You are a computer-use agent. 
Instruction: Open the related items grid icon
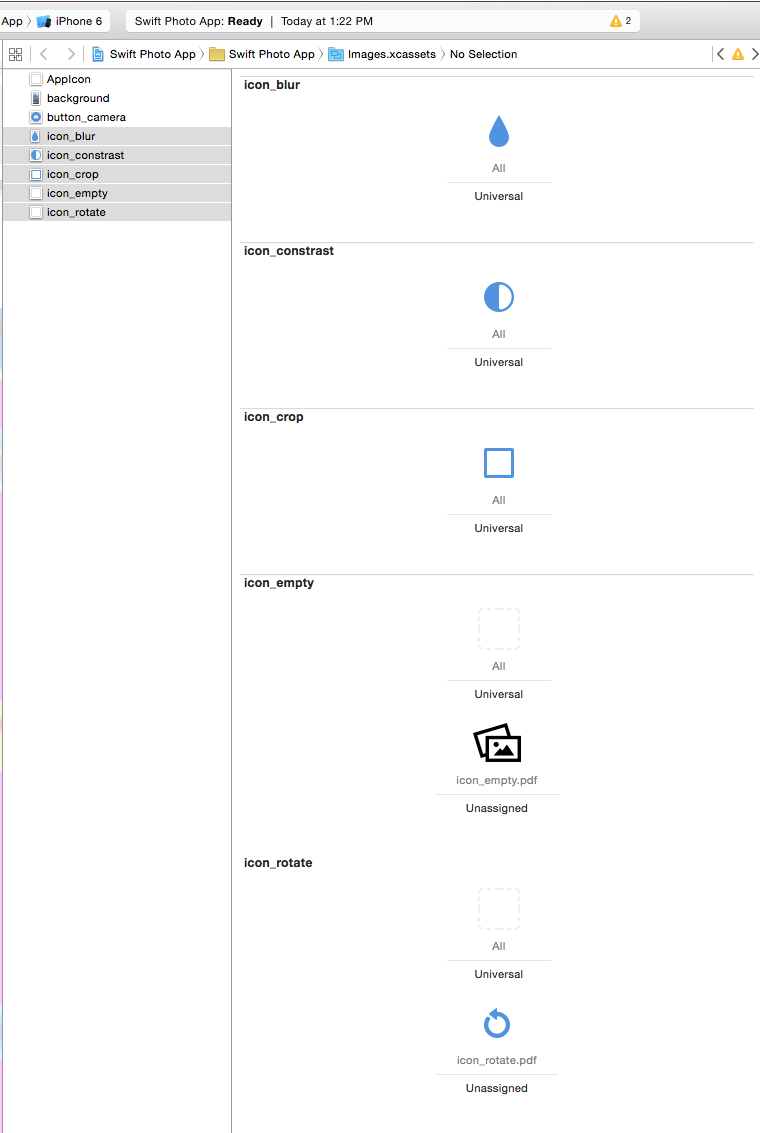15,54
